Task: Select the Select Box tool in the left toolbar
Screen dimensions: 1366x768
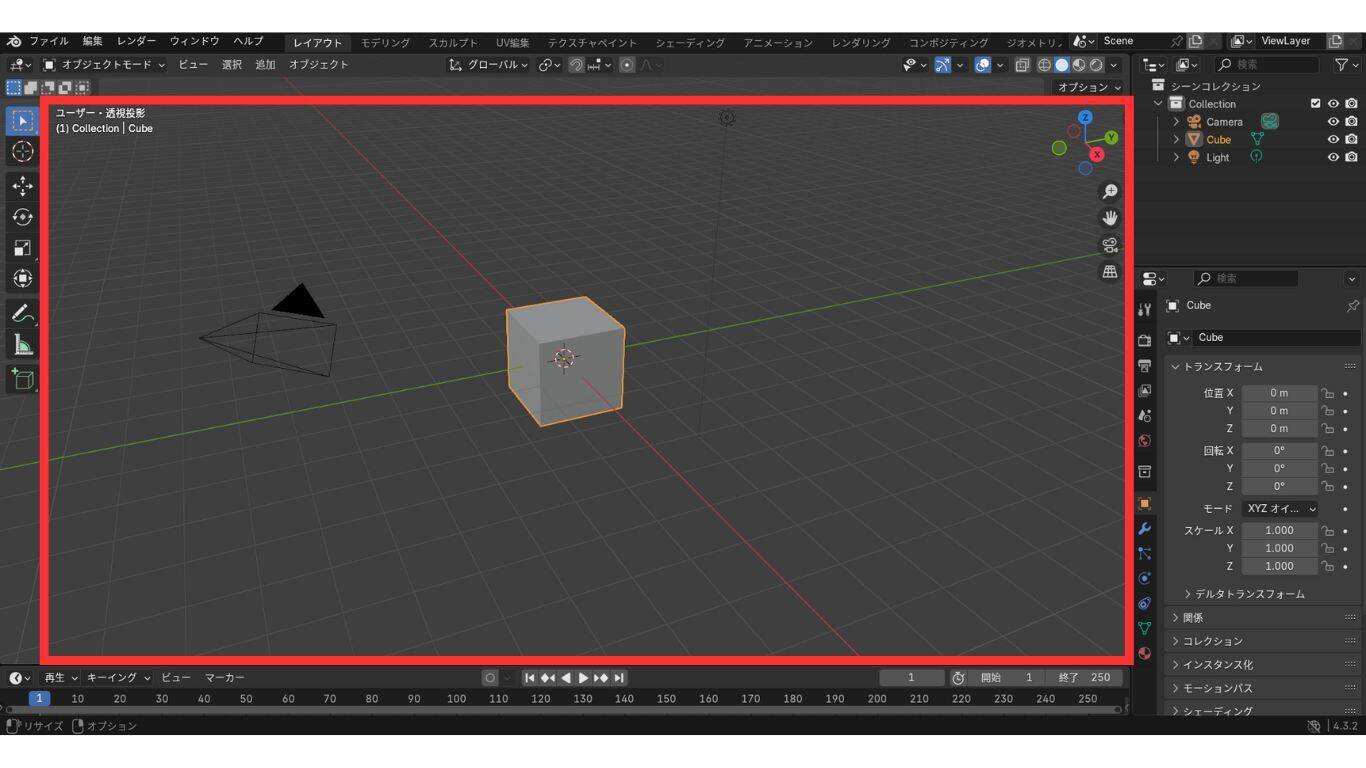Action: (22, 121)
